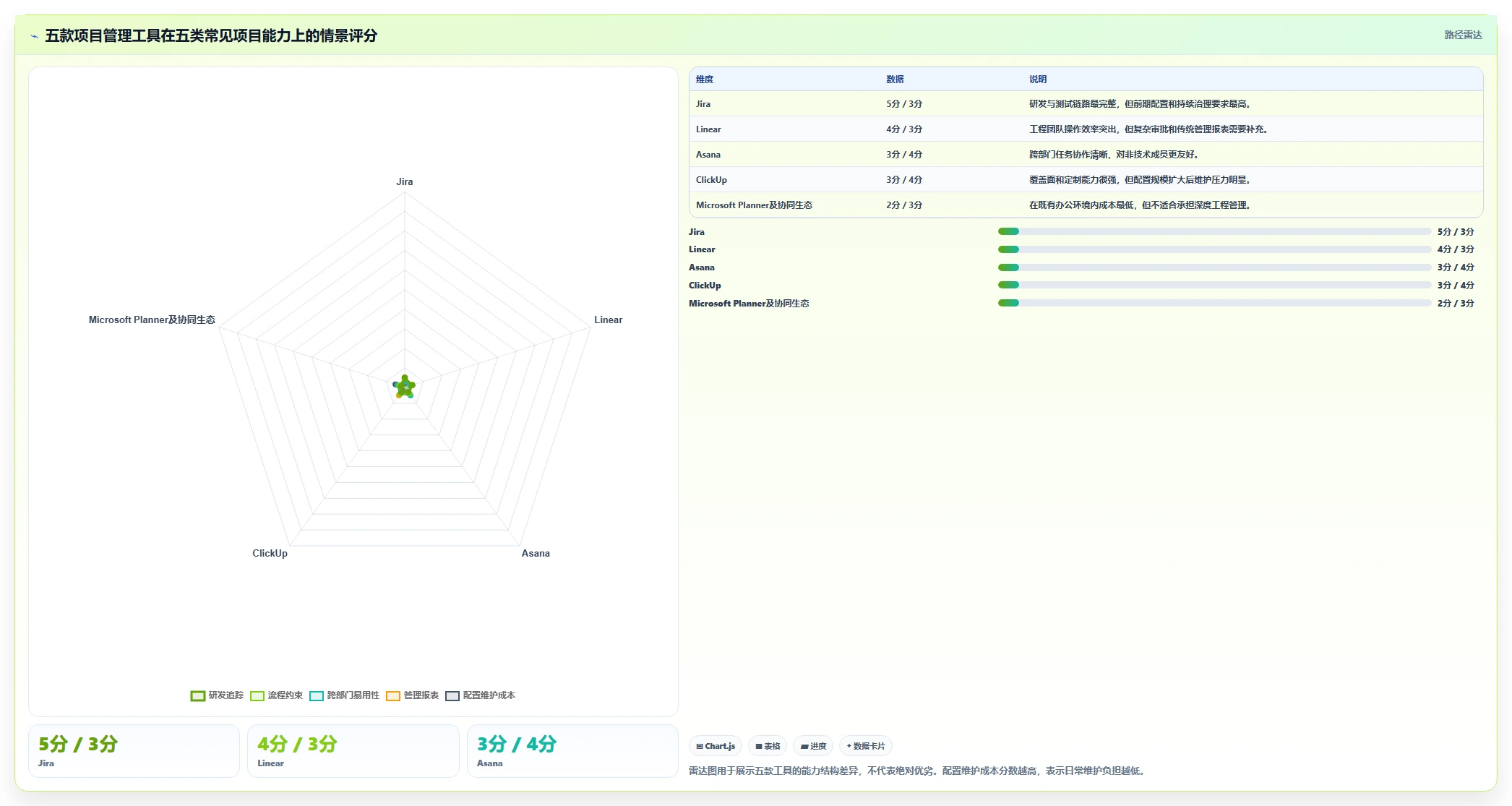Click the Microsoft Planner progress bar
The image size is (1512, 806).
(1214, 303)
